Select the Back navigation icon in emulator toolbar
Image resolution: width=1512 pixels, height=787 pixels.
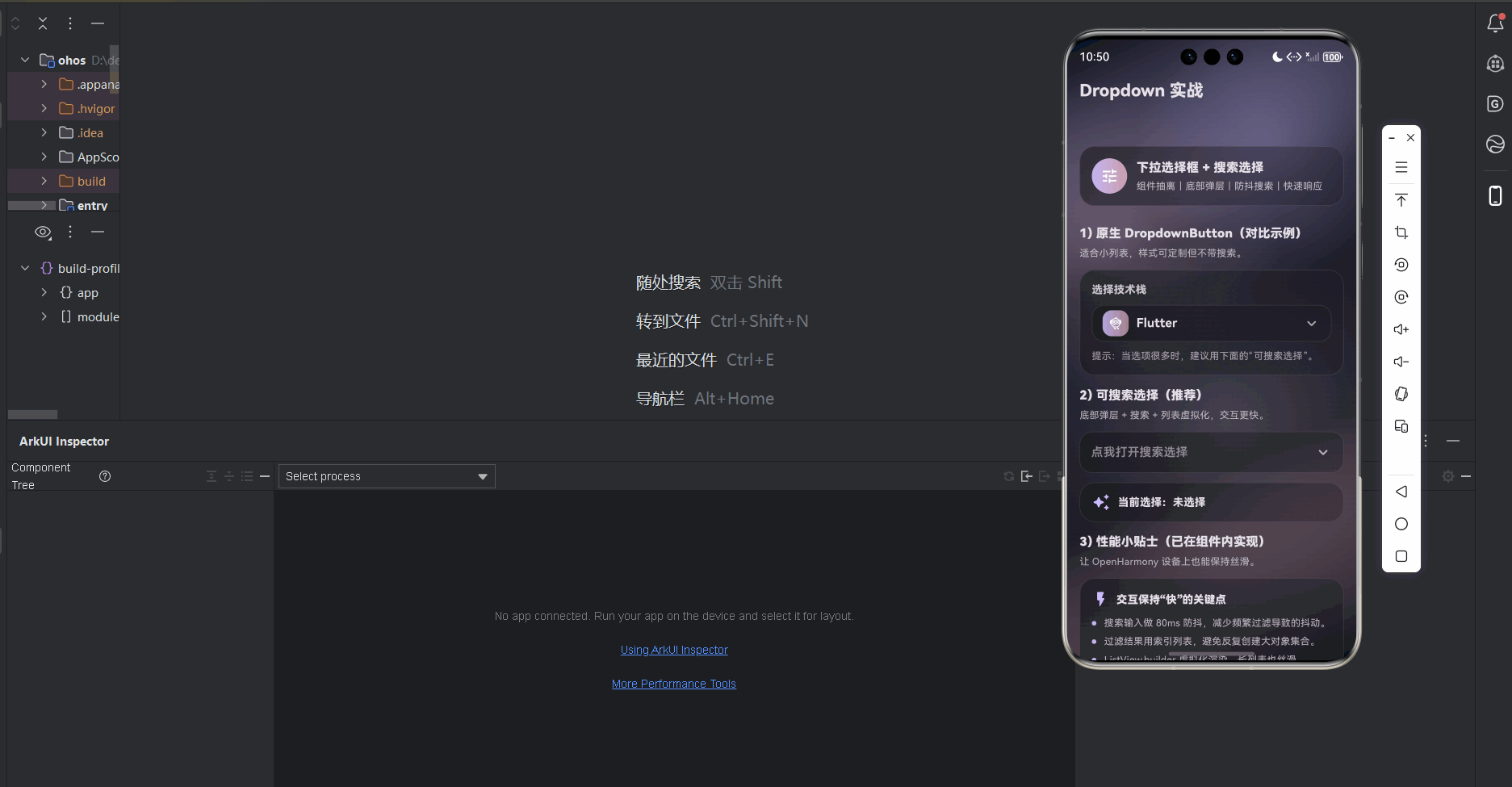[1401, 492]
